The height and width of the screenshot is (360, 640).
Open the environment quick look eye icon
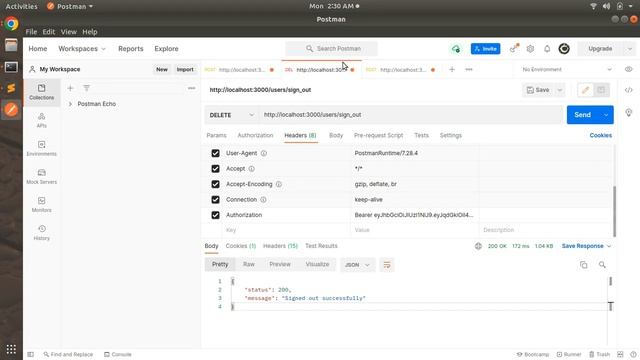629,69
